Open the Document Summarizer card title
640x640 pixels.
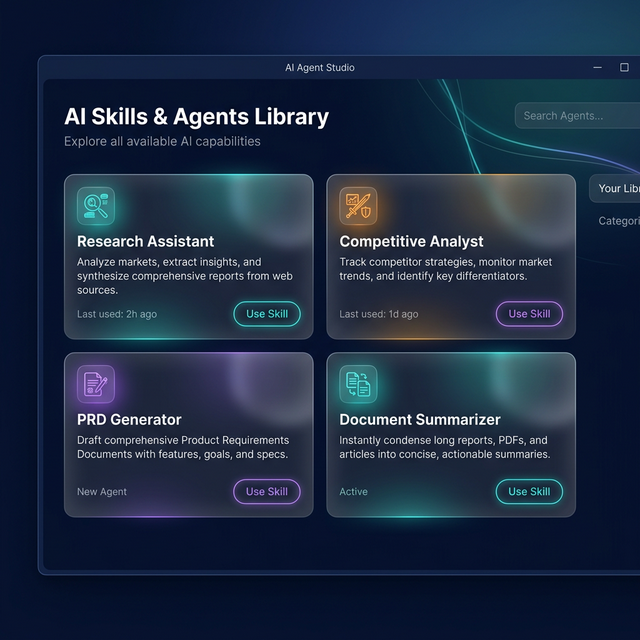pos(420,420)
